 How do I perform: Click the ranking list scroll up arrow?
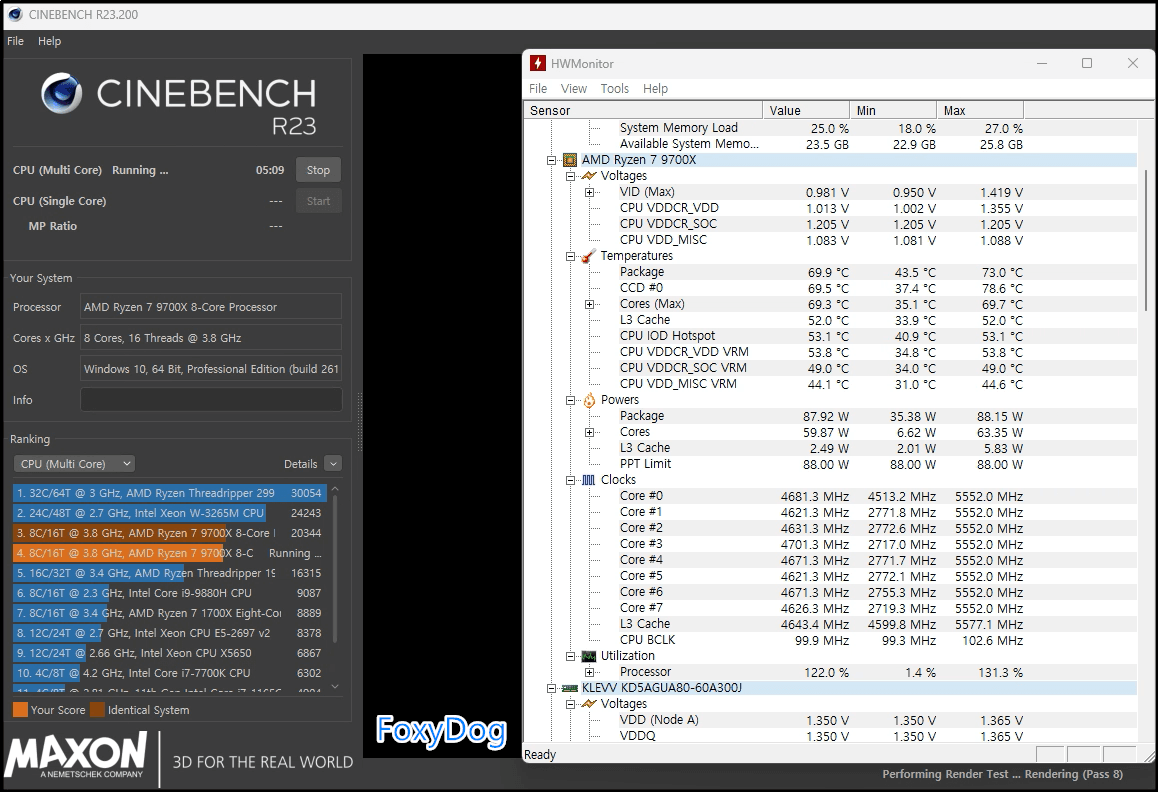(335, 489)
